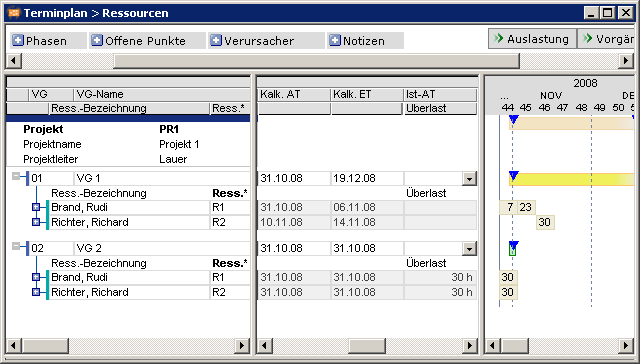
Task: Click middle pane scrollbar thumb
Action: [x=367, y=346]
